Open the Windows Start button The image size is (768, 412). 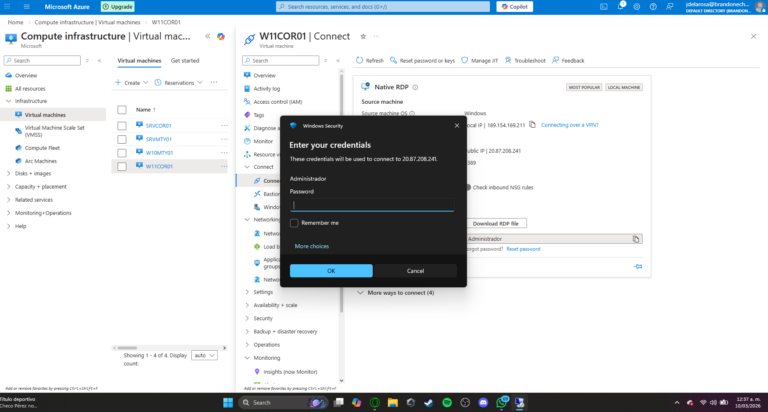228,403
